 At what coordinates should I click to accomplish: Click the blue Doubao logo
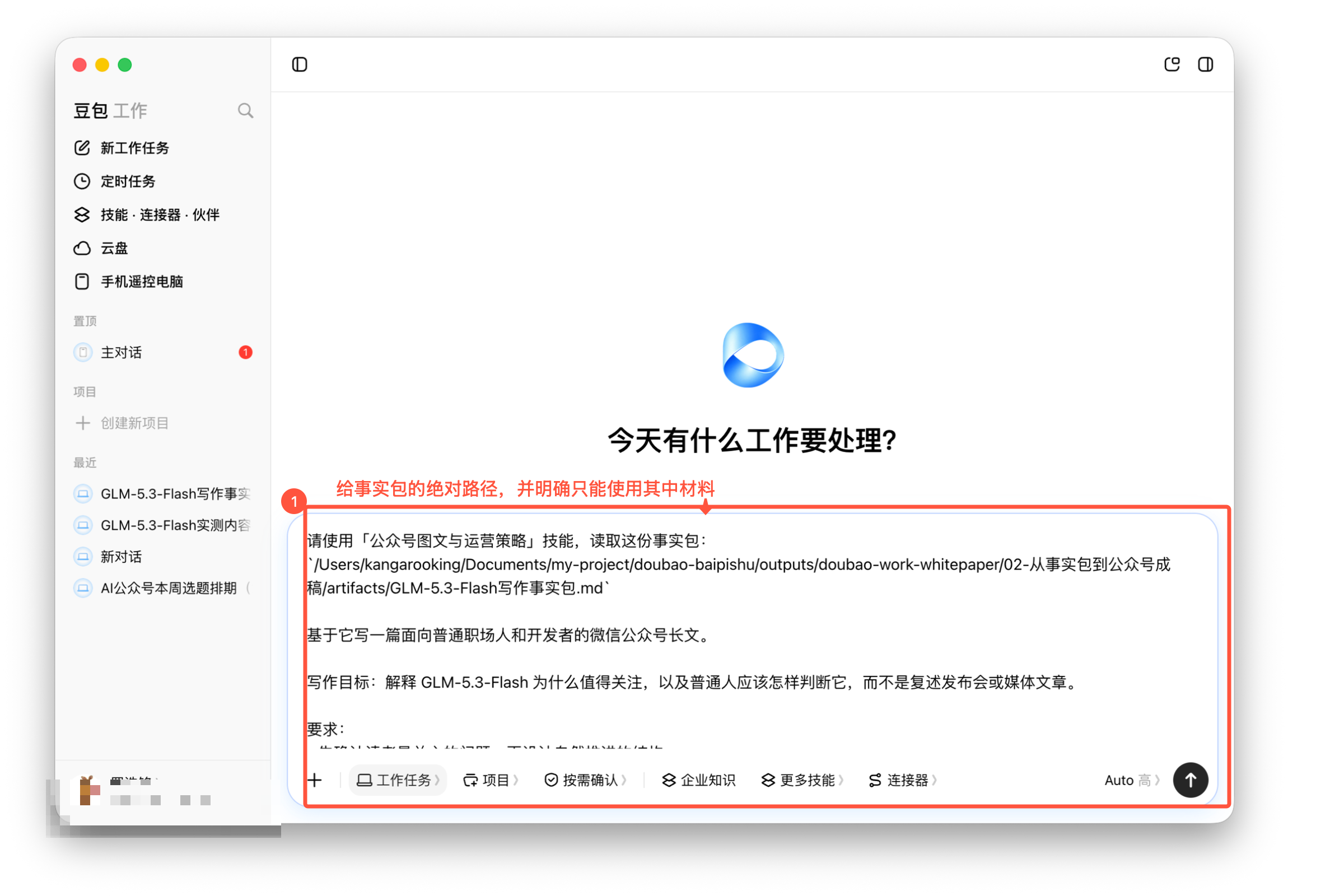coord(753,355)
